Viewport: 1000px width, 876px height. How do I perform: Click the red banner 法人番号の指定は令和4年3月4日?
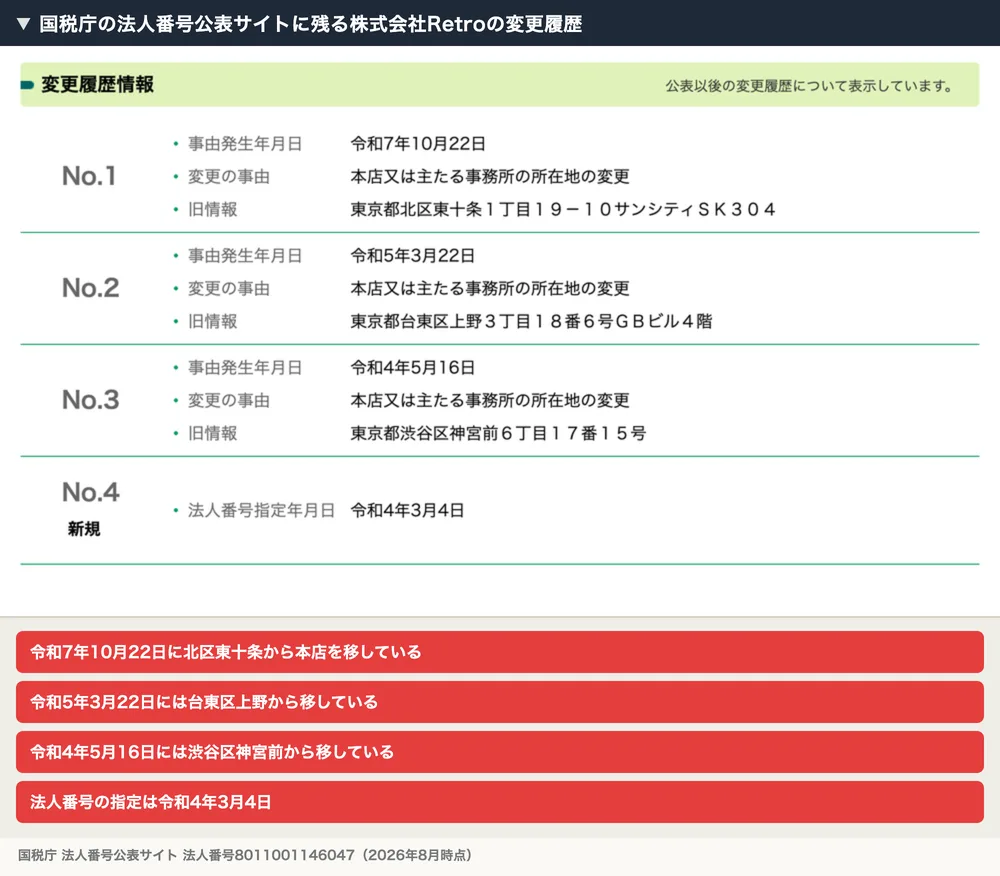(x=500, y=802)
